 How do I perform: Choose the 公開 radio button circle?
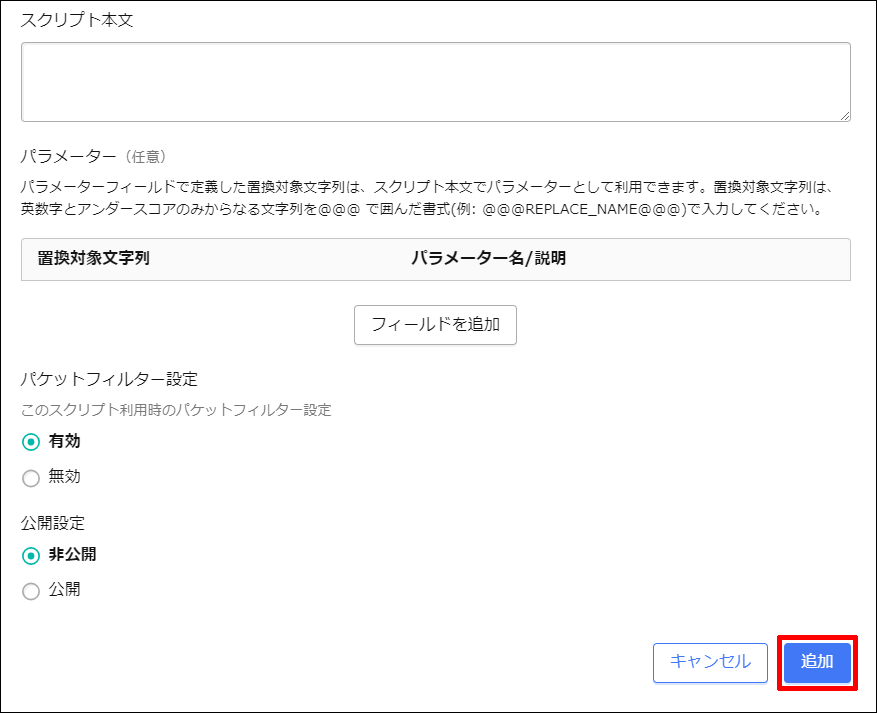click(31, 591)
